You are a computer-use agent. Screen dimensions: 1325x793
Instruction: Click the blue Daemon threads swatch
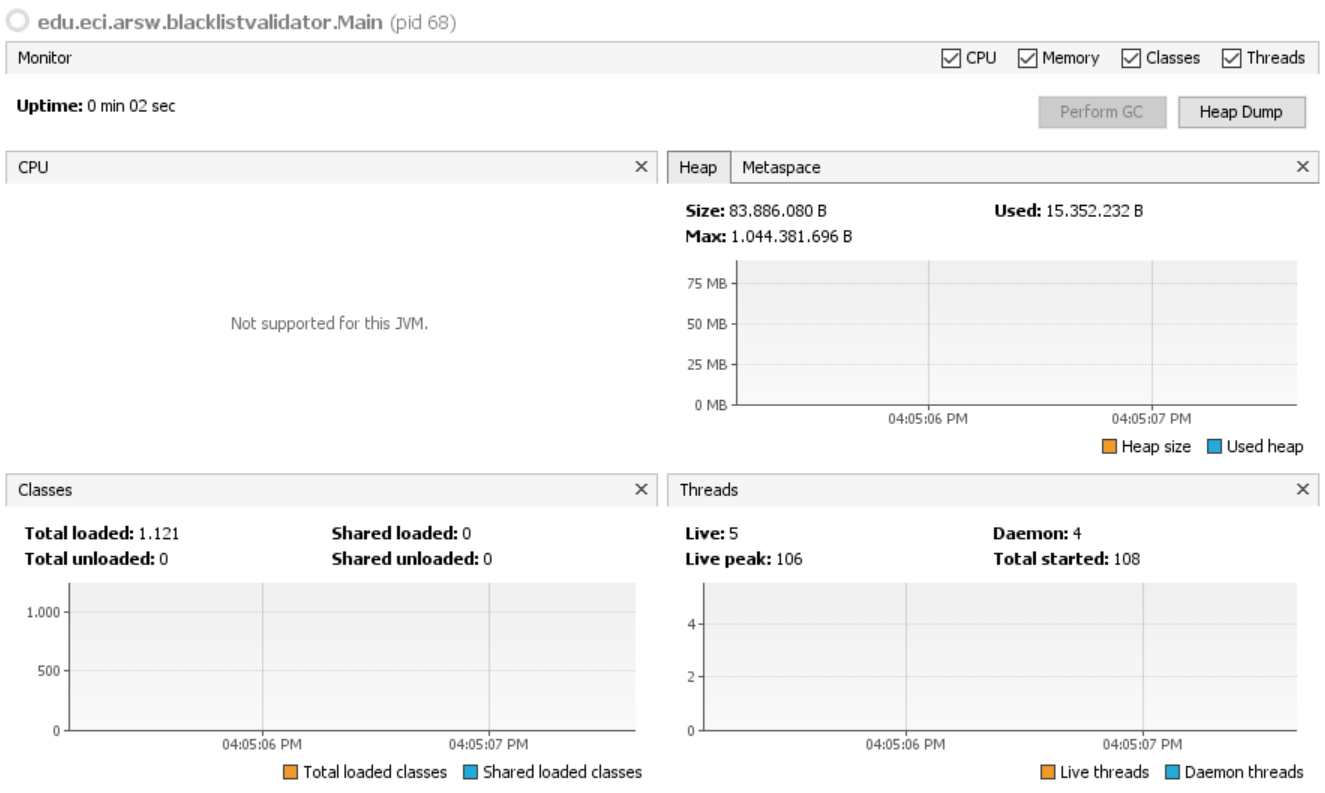(1172, 772)
